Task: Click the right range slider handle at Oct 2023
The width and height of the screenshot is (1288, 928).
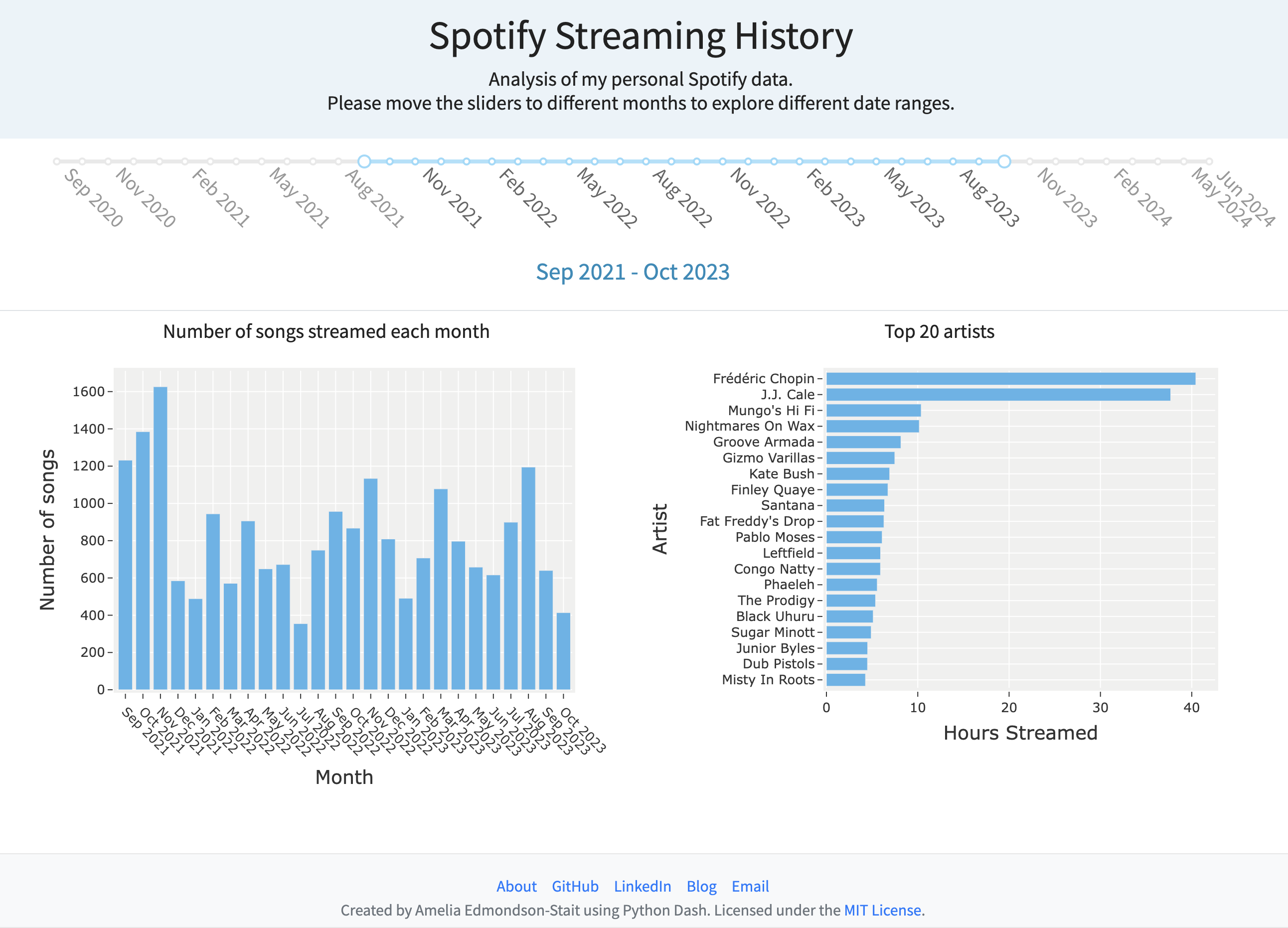Action: click(1004, 161)
